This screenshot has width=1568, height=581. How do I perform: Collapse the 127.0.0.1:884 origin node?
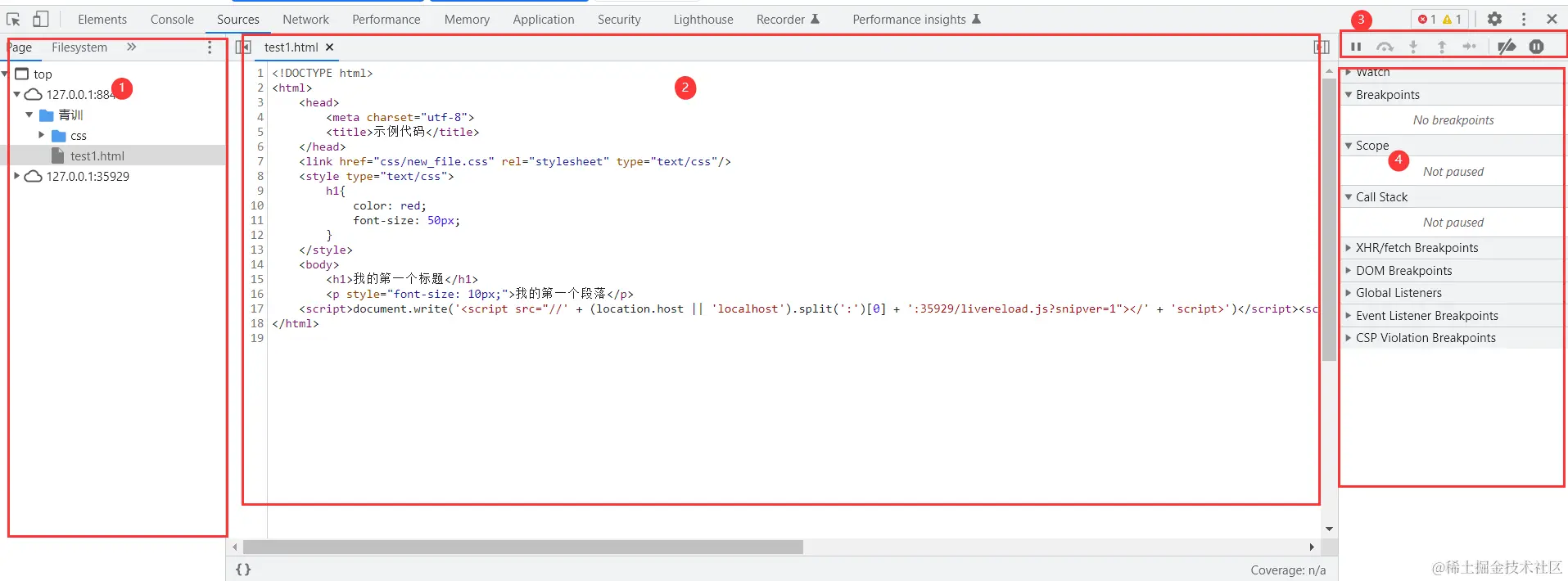tap(17, 94)
